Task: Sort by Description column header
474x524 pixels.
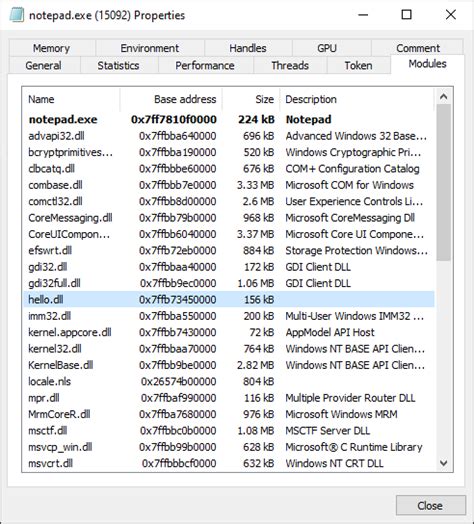Action: click(357, 99)
